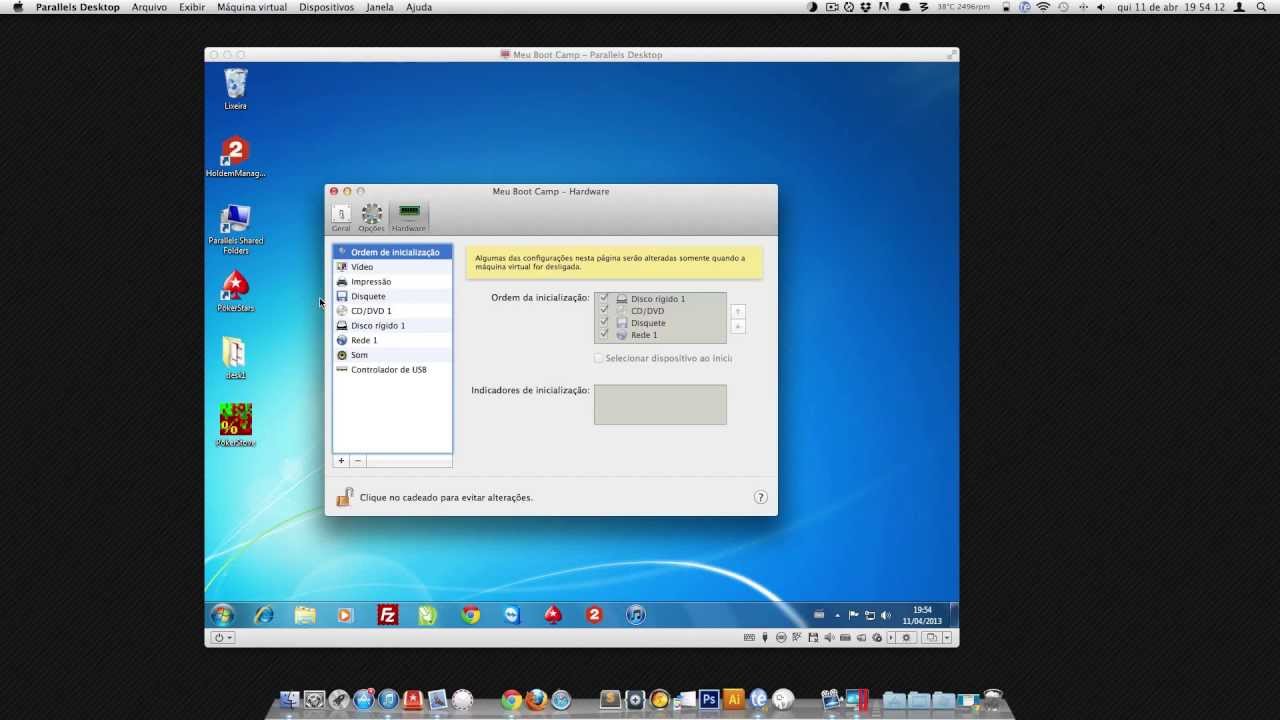Open Exibir menu
The width and height of the screenshot is (1280, 720).
point(192,7)
